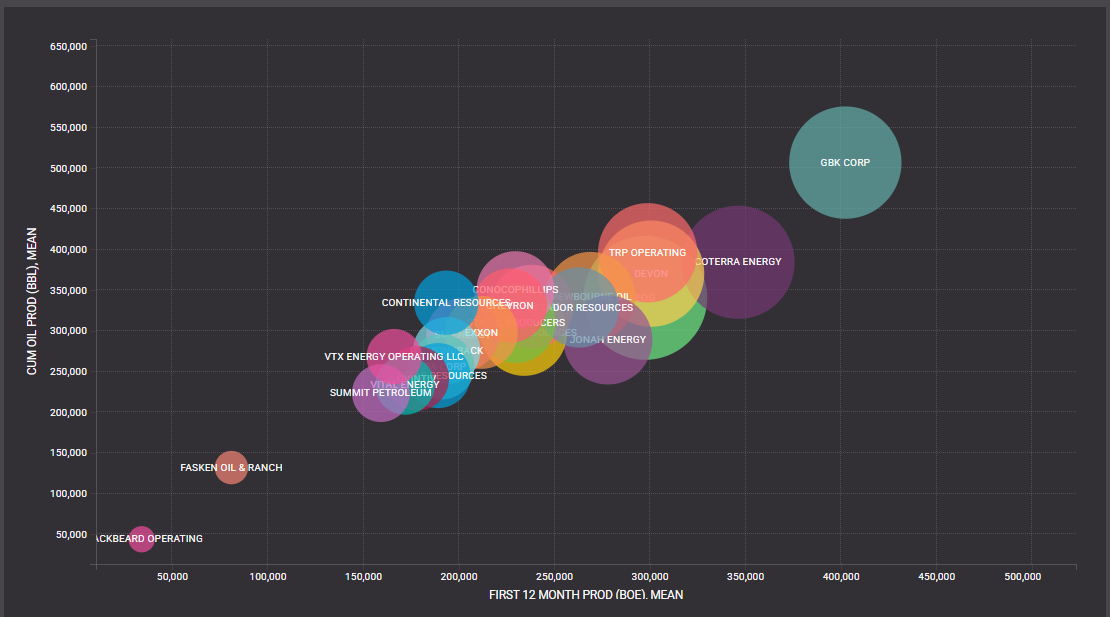Click the 150,000 Y-axis tick label

pos(68,453)
